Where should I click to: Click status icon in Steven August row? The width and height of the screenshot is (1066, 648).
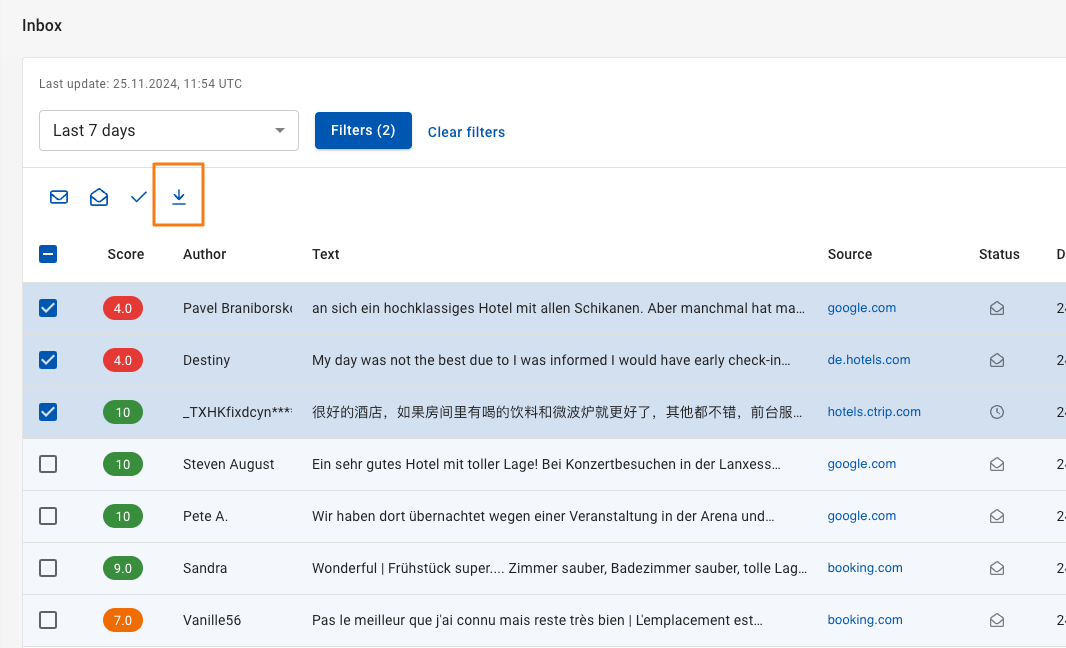tap(997, 464)
